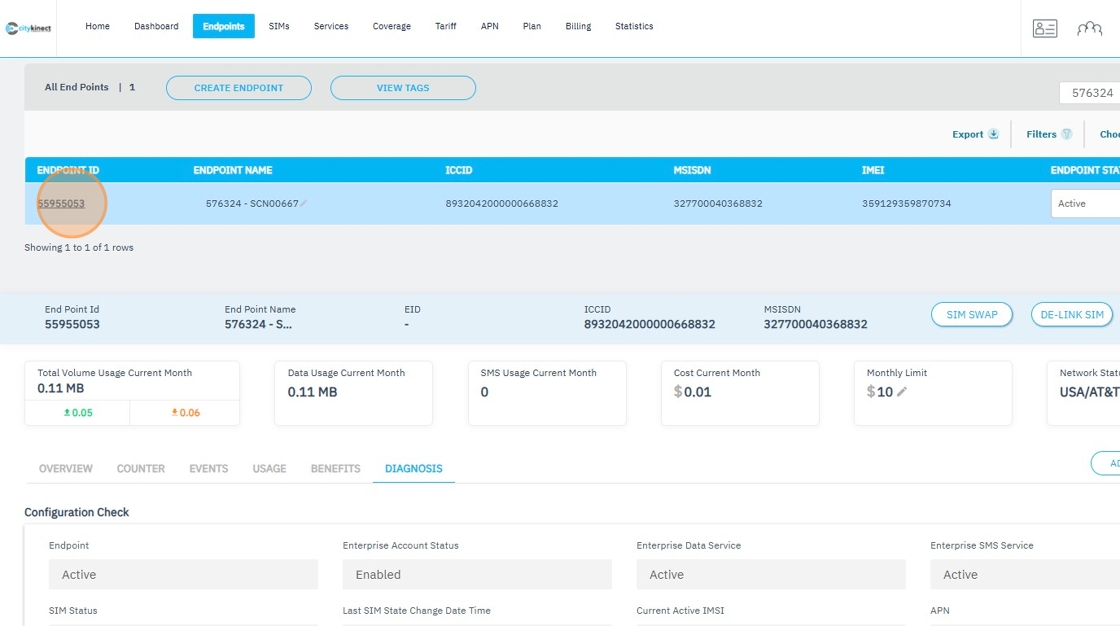Click the De-Link SIM button
Screen dimensions: 1120x626
coord(1071,315)
